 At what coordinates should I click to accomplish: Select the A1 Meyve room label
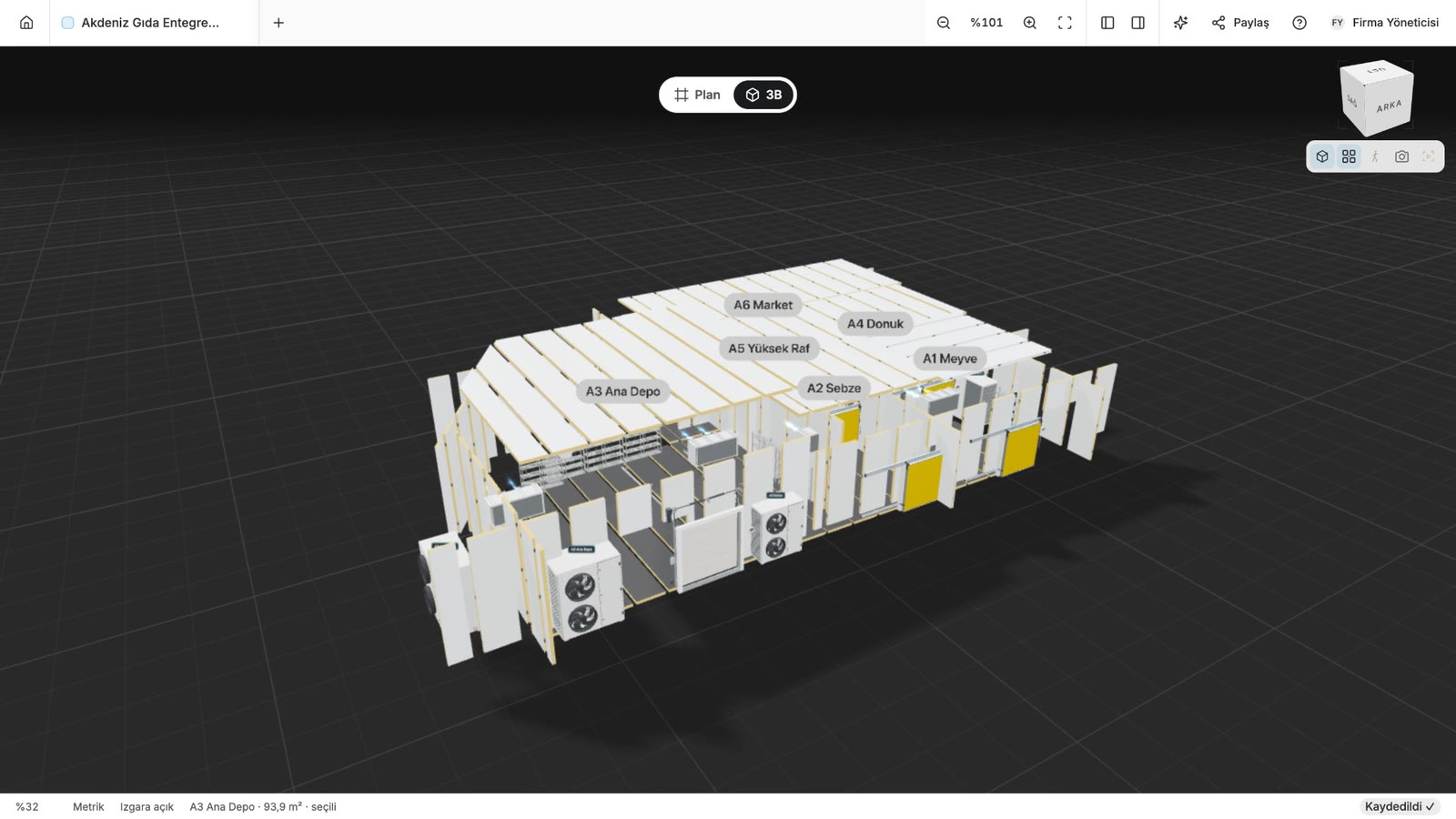point(950,359)
